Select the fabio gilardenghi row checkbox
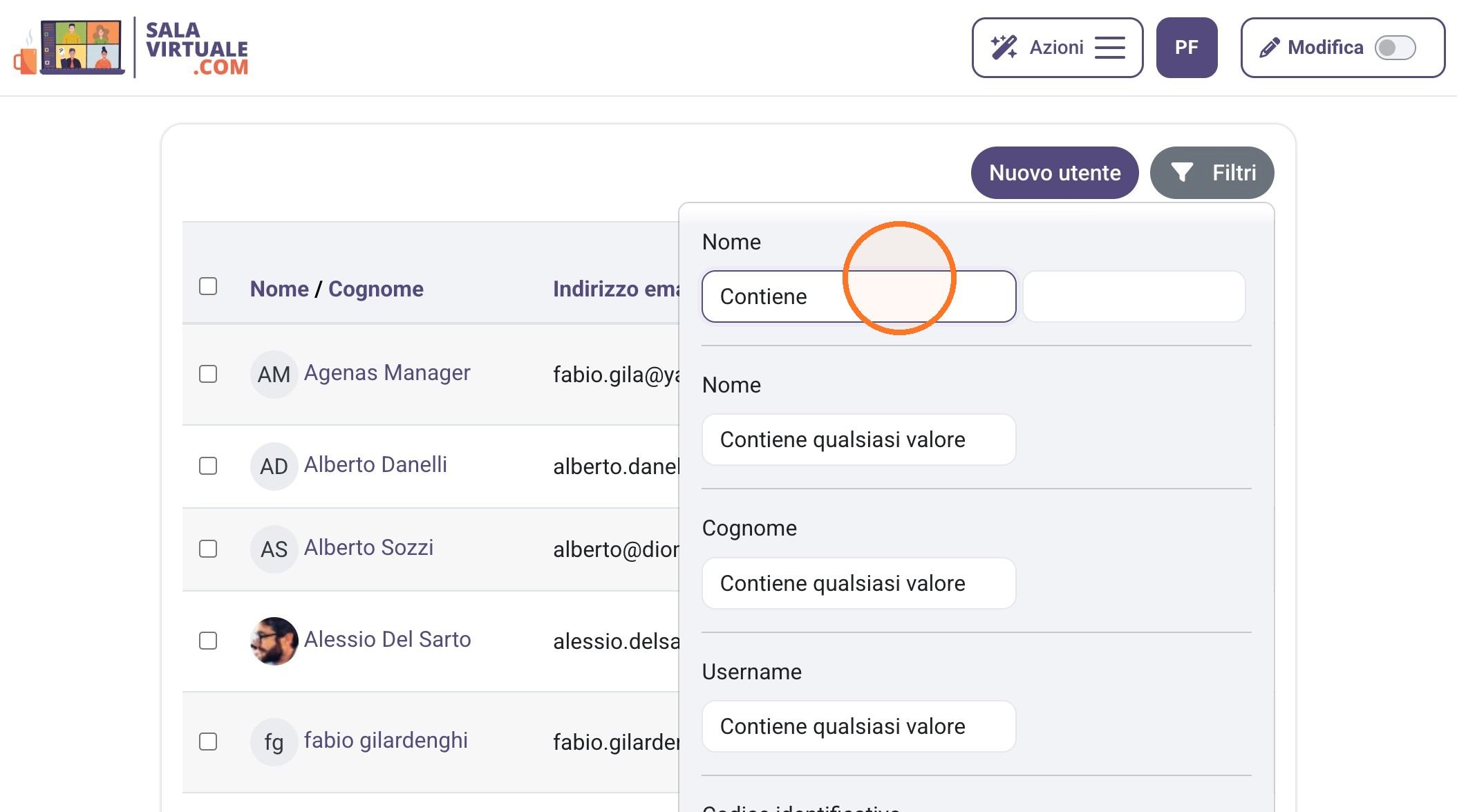 (208, 742)
